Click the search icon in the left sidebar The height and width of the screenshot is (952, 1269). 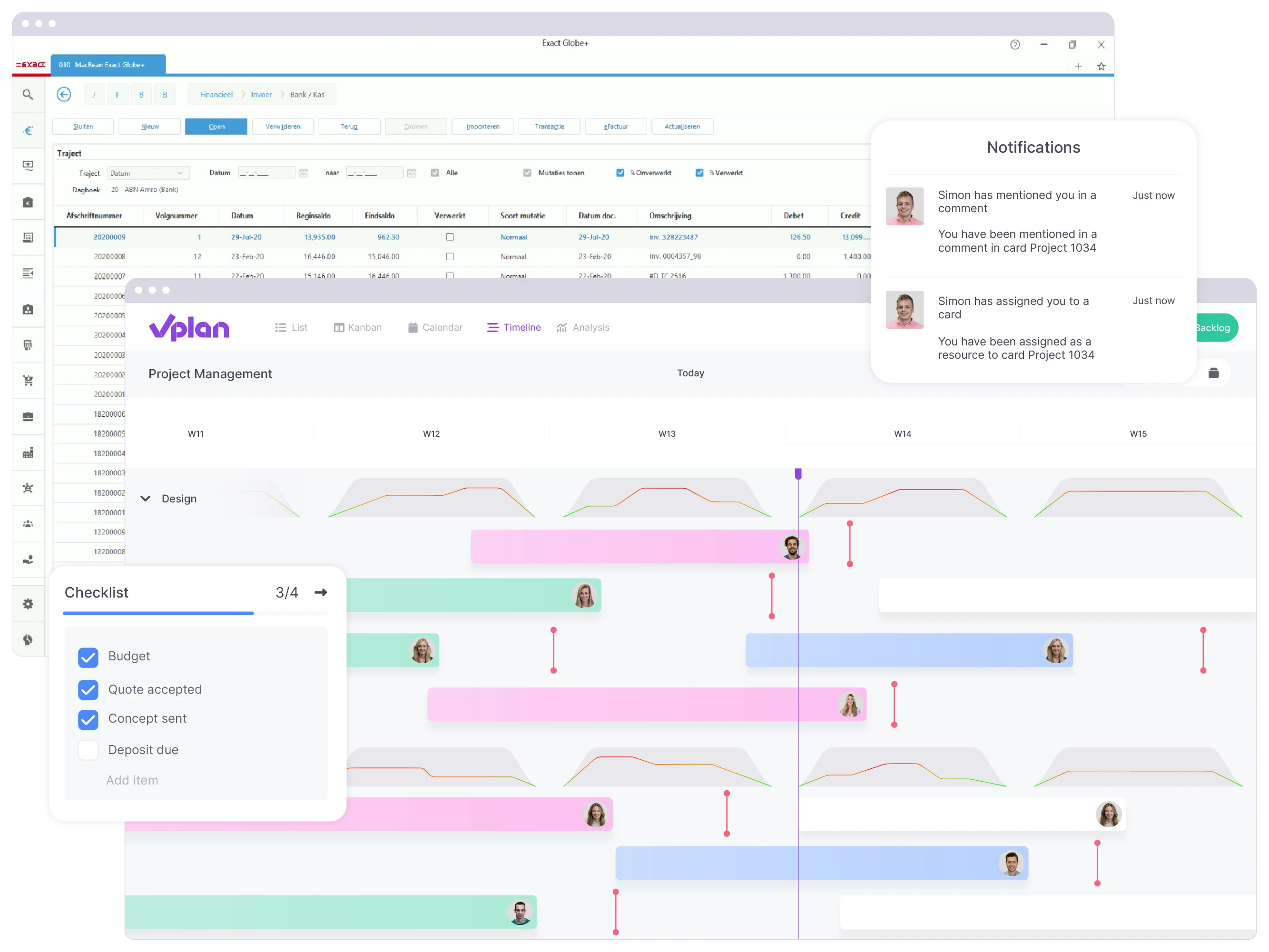point(27,94)
